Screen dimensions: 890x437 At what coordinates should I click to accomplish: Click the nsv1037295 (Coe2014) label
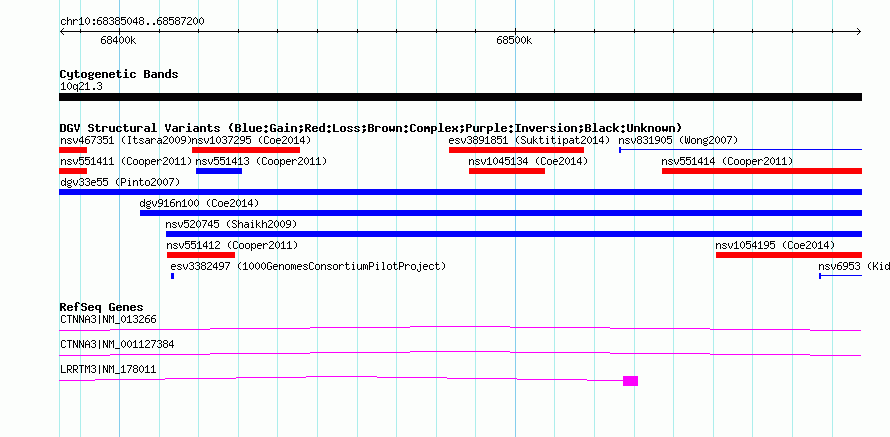[x=251, y=140]
